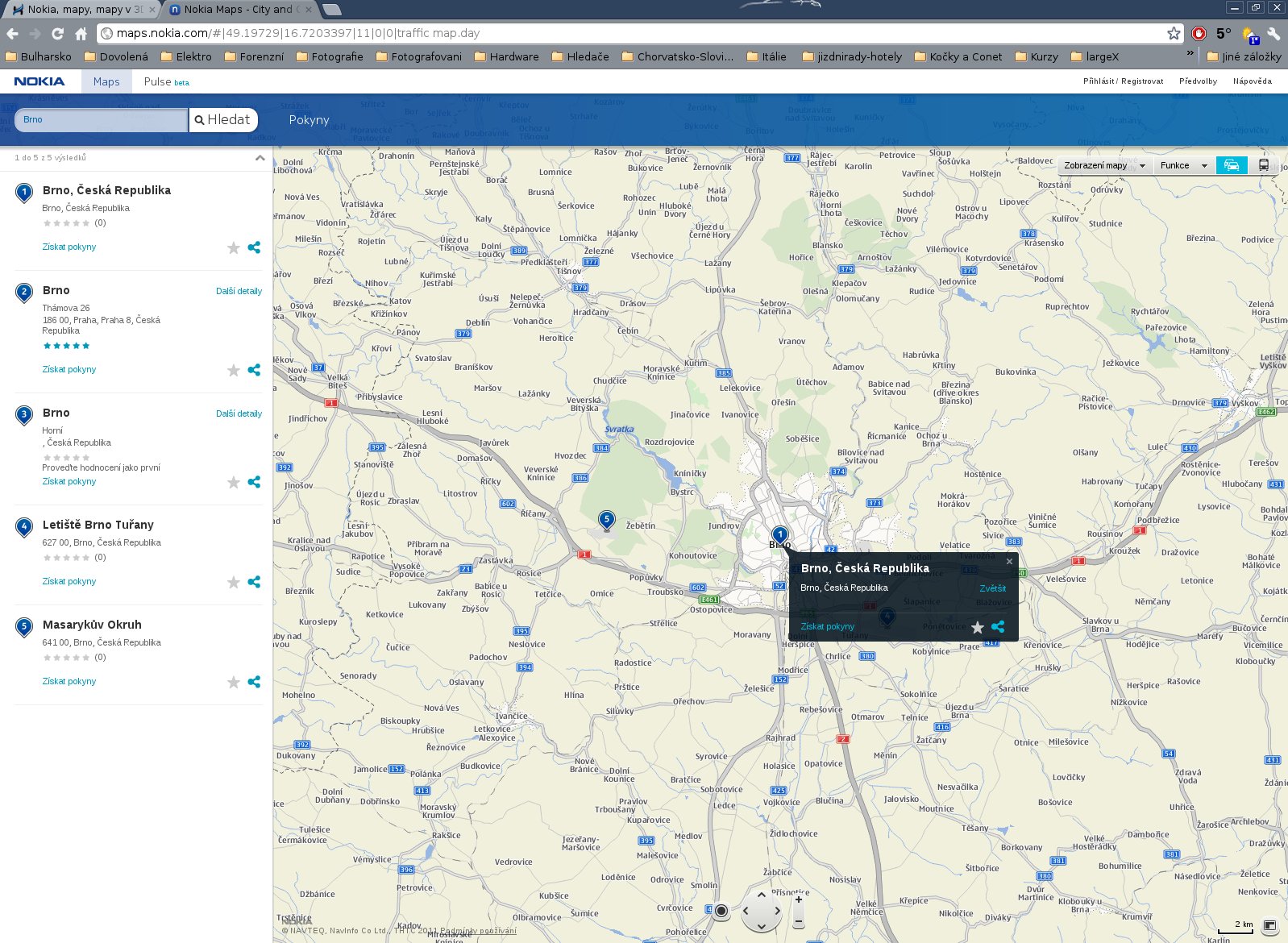This screenshot has height=943, width=1288.
Task: Open the Bulharsko bookmarks folder
Action: 38,56
